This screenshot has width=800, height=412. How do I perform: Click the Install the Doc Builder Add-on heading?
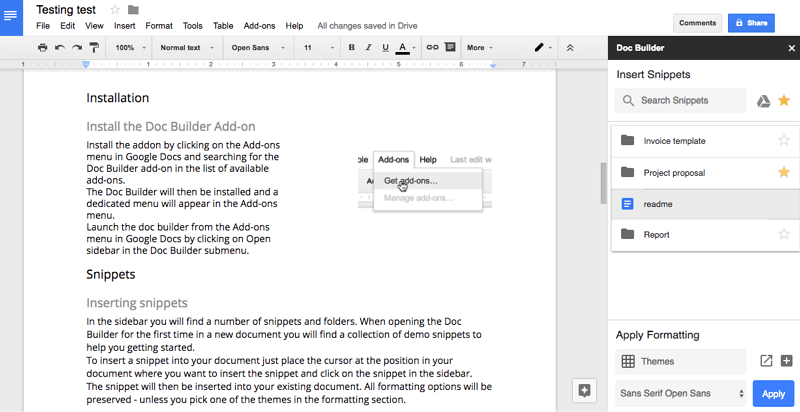pyautogui.click(x=171, y=126)
